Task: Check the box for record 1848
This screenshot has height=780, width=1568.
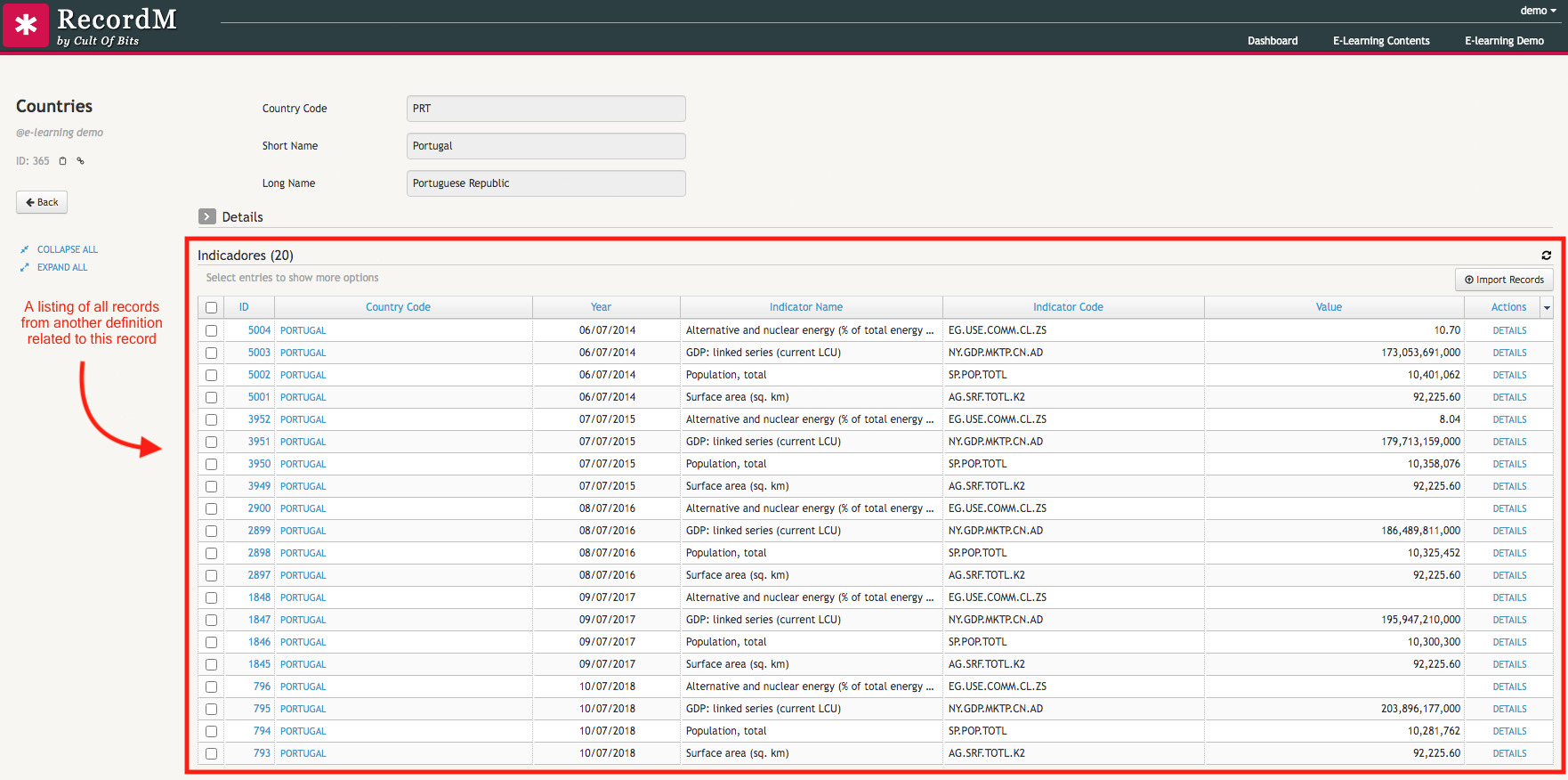Action: point(211,597)
